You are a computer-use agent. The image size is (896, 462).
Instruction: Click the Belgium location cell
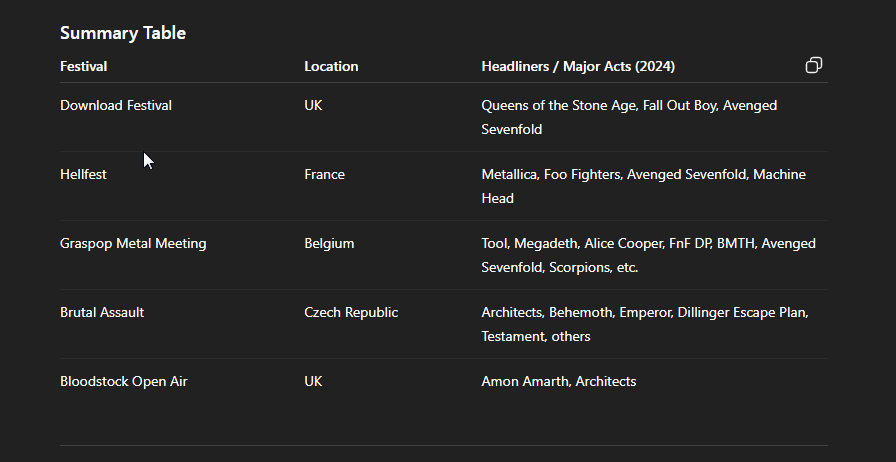pyautogui.click(x=329, y=244)
